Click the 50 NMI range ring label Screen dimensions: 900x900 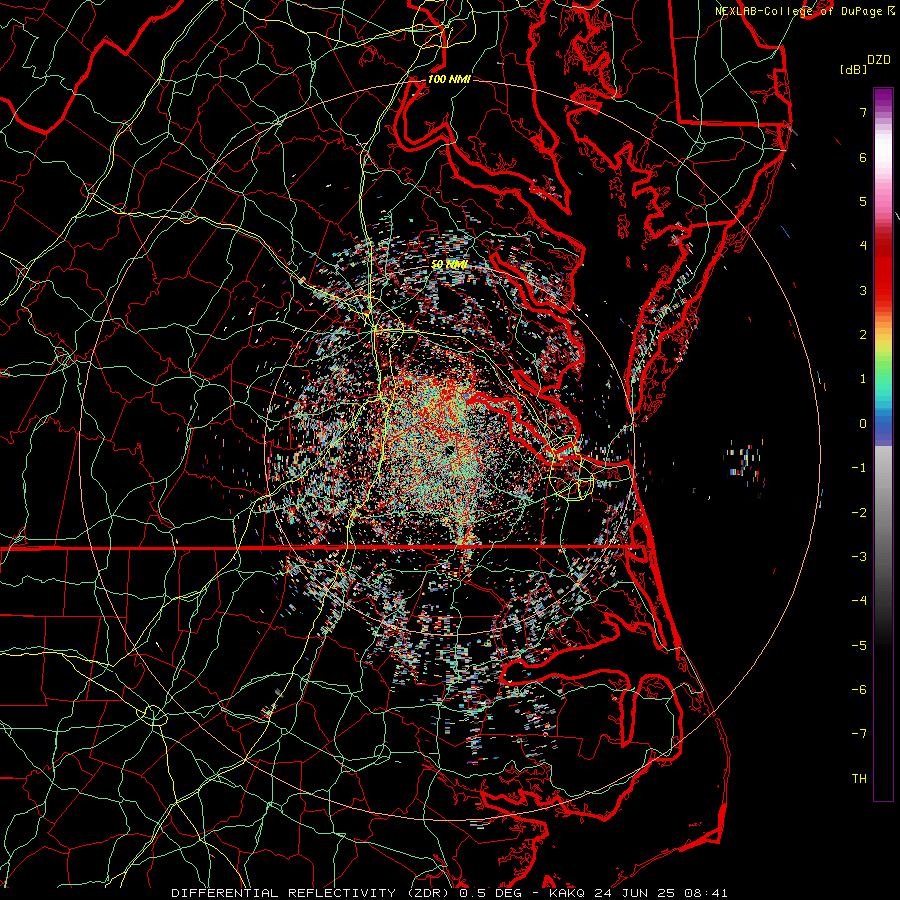(449, 264)
